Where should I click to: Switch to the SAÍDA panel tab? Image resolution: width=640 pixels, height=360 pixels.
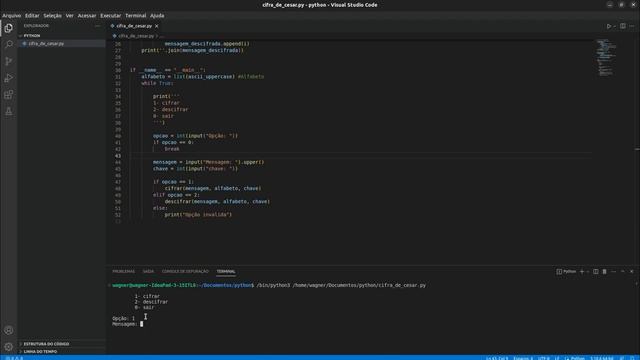148,271
